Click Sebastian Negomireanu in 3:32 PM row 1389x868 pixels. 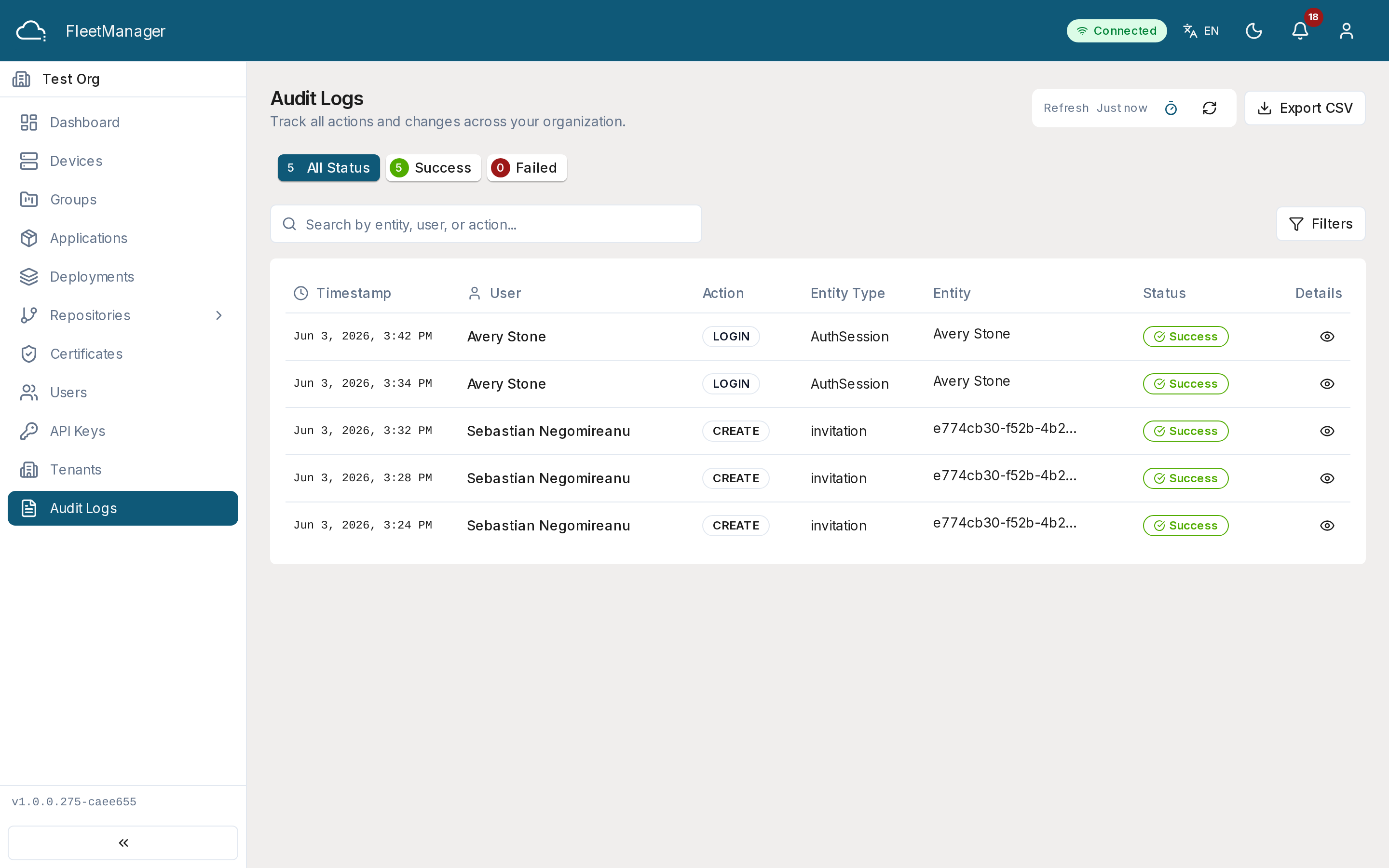548,431
